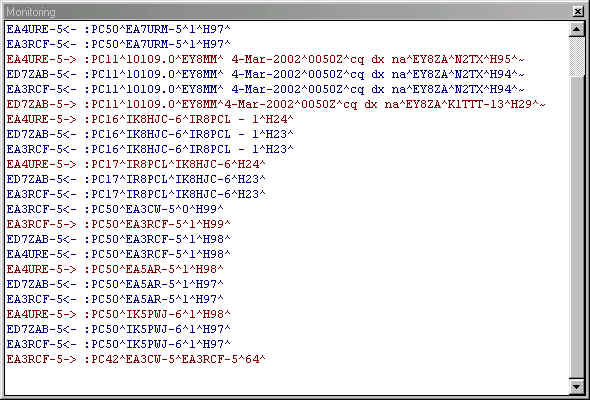Click the EA3RCF-5 PC16 line ending H23
Viewport: 590px width, 400px height.
tap(150, 149)
